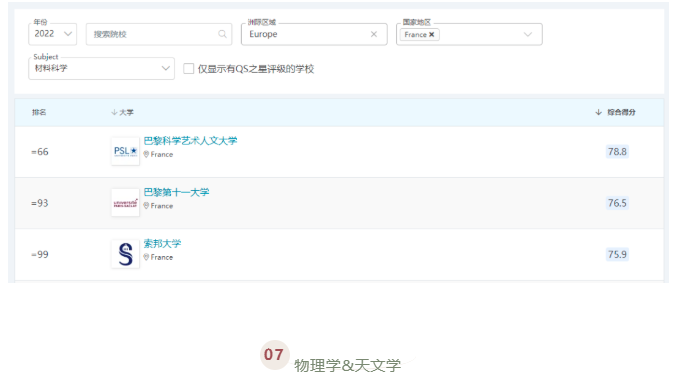This screenshot has width=683, height=376.
Task: Open the 巴黎科学艺术人文大学 link
Action: (190, 141)
